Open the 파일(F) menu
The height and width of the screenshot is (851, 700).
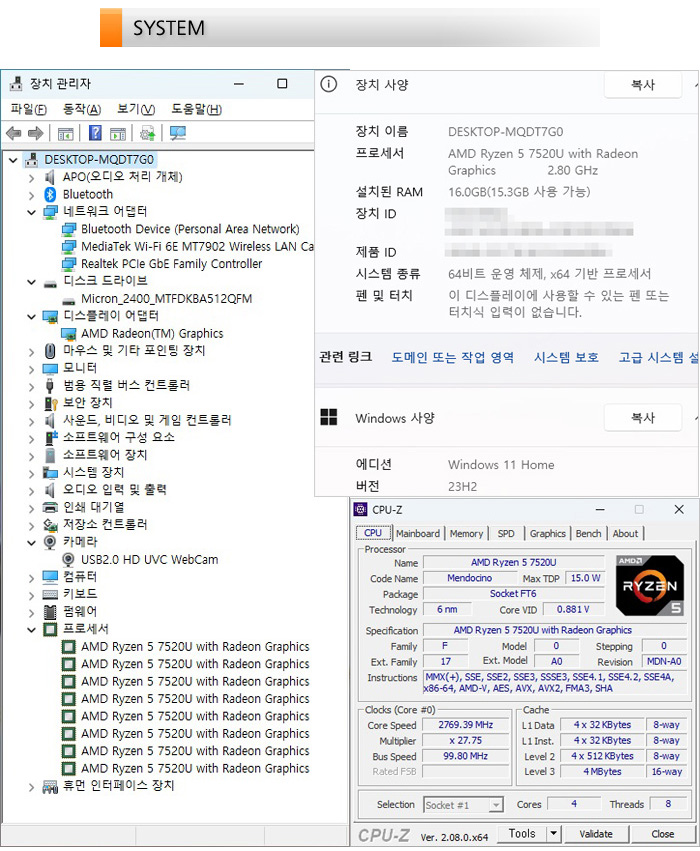[x=28, y=110]
